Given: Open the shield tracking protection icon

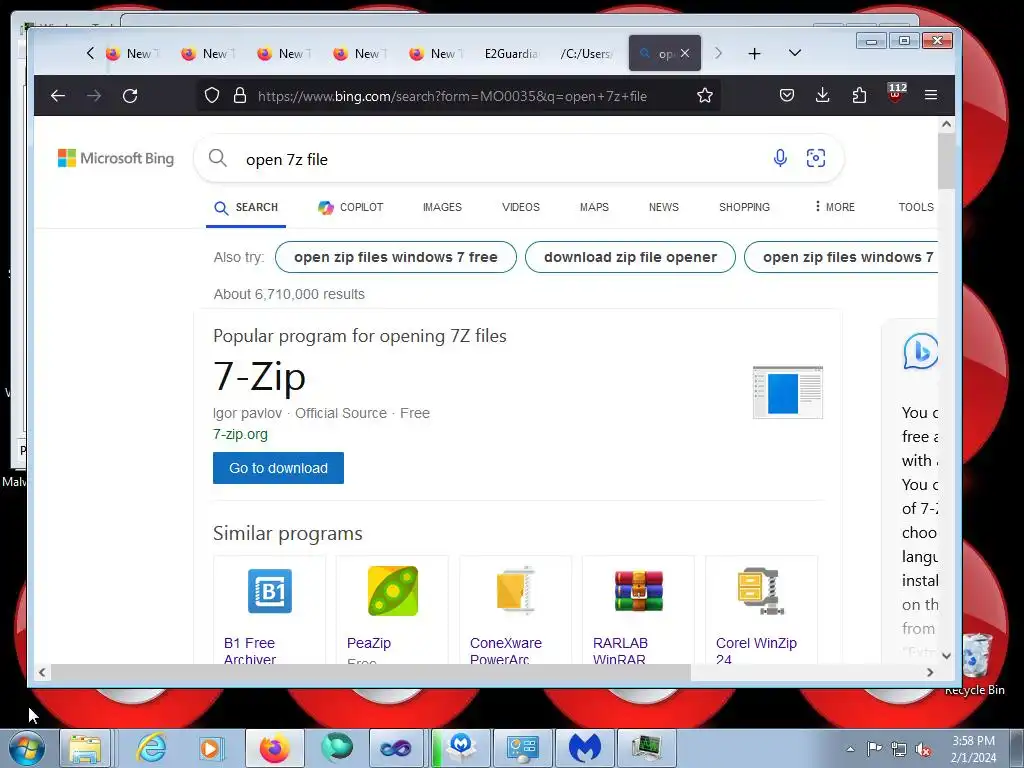Looking at the screenshot, I should (212, 95).
